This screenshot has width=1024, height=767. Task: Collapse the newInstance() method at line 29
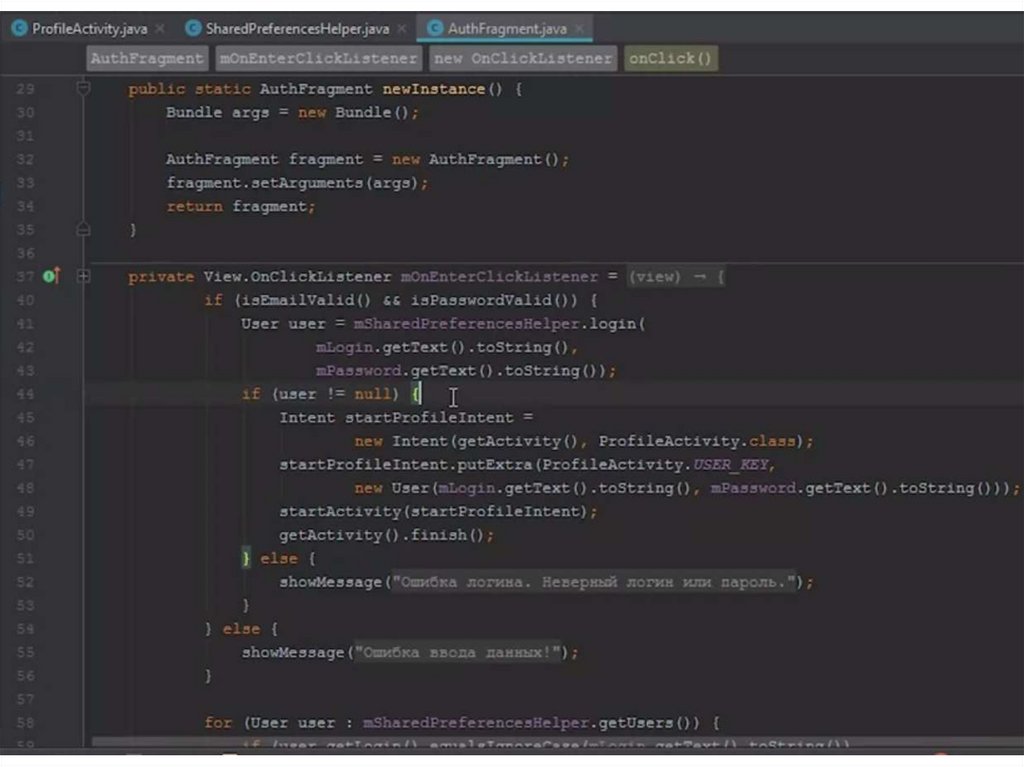click(x=84, y=89)
